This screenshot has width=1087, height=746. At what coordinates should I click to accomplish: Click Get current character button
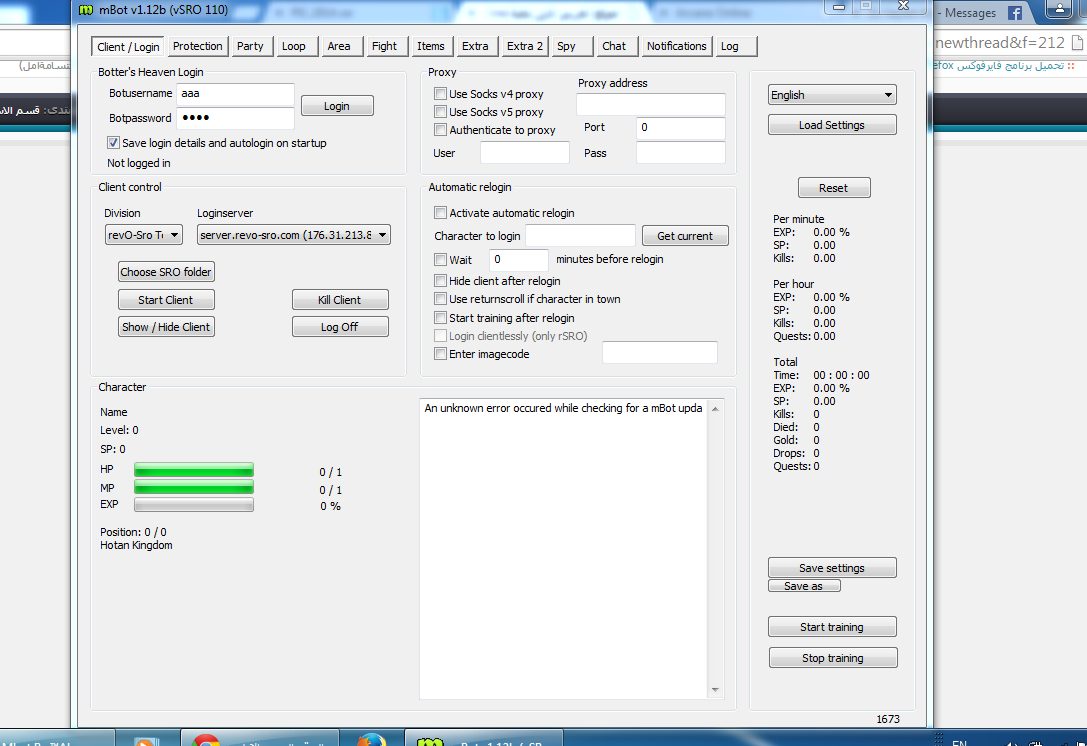coord(685,236)
